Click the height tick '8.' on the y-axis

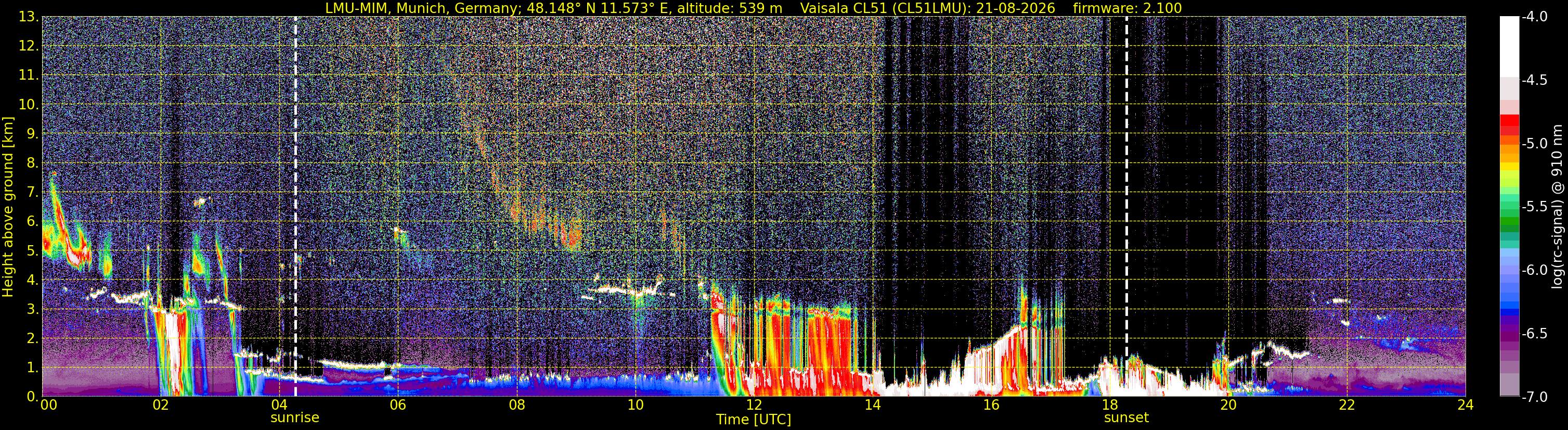coord(33,163)
